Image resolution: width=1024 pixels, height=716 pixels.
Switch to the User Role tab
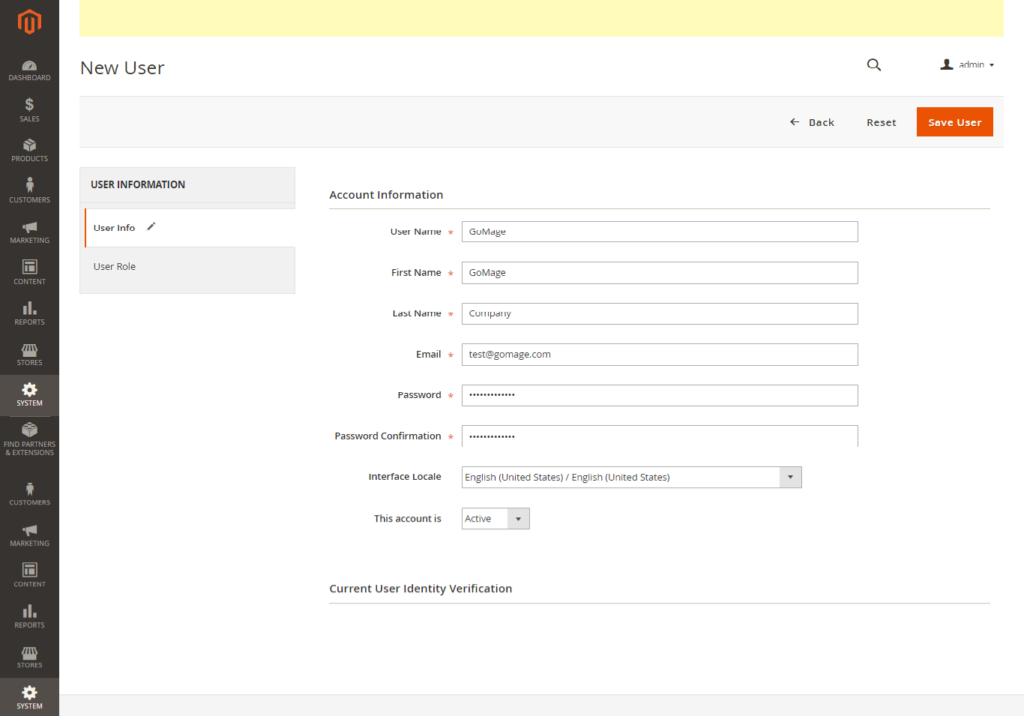pyautogui.click(x=187, y=267)
